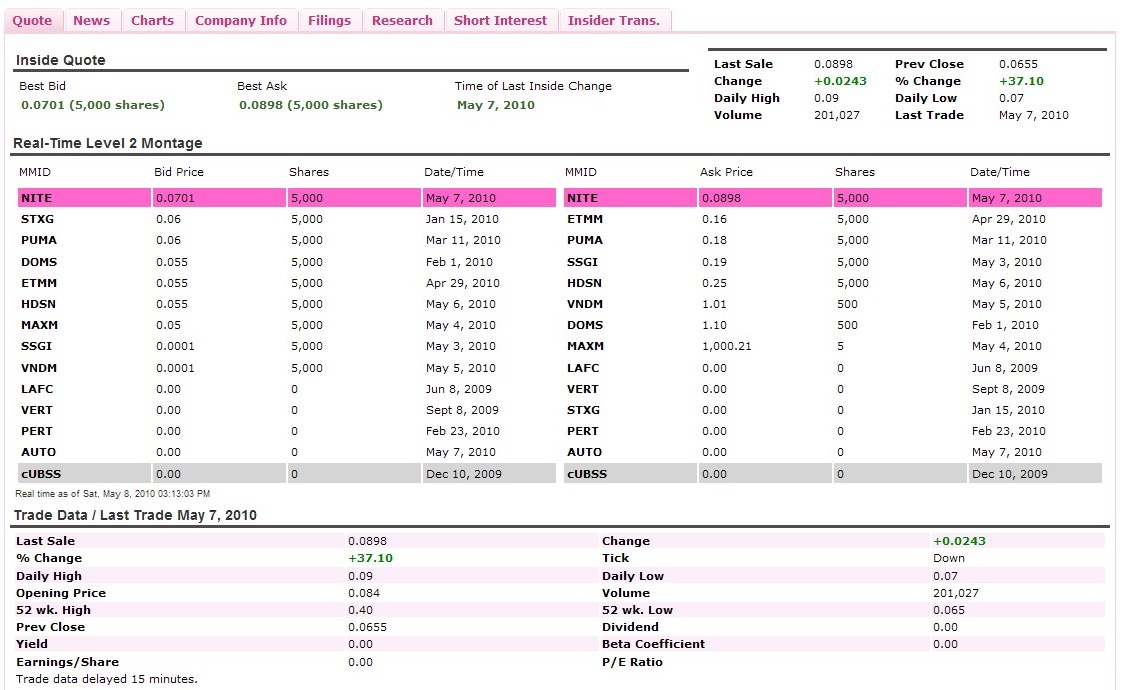Select the NITE bid row market maker
The width and height of the screenshot is (1122, 690).
point(35,198)
